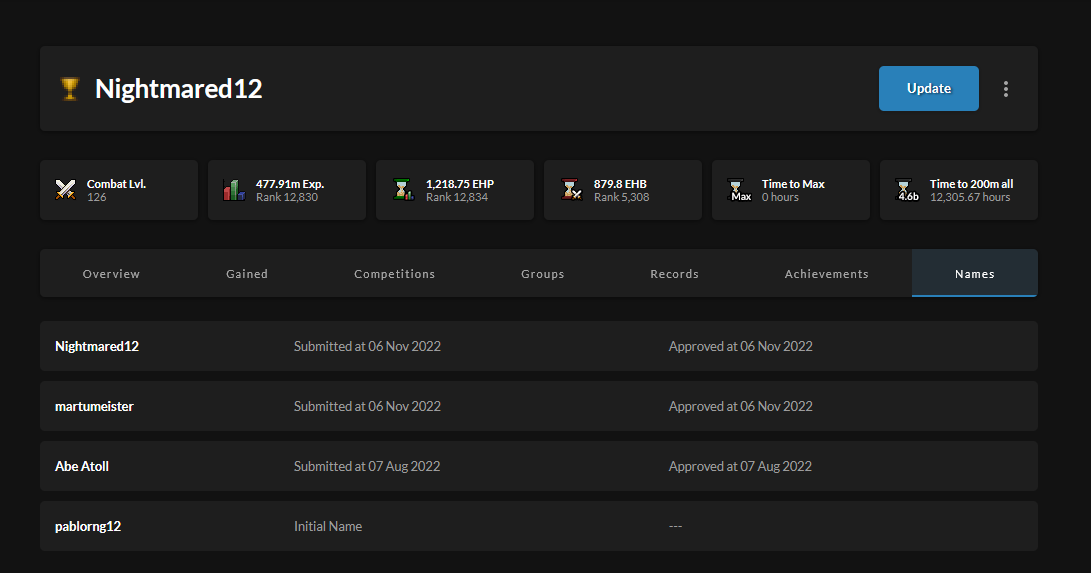
Task: Click the gold trophy icon beside Nightmared12
Action: tap(69, 89)
